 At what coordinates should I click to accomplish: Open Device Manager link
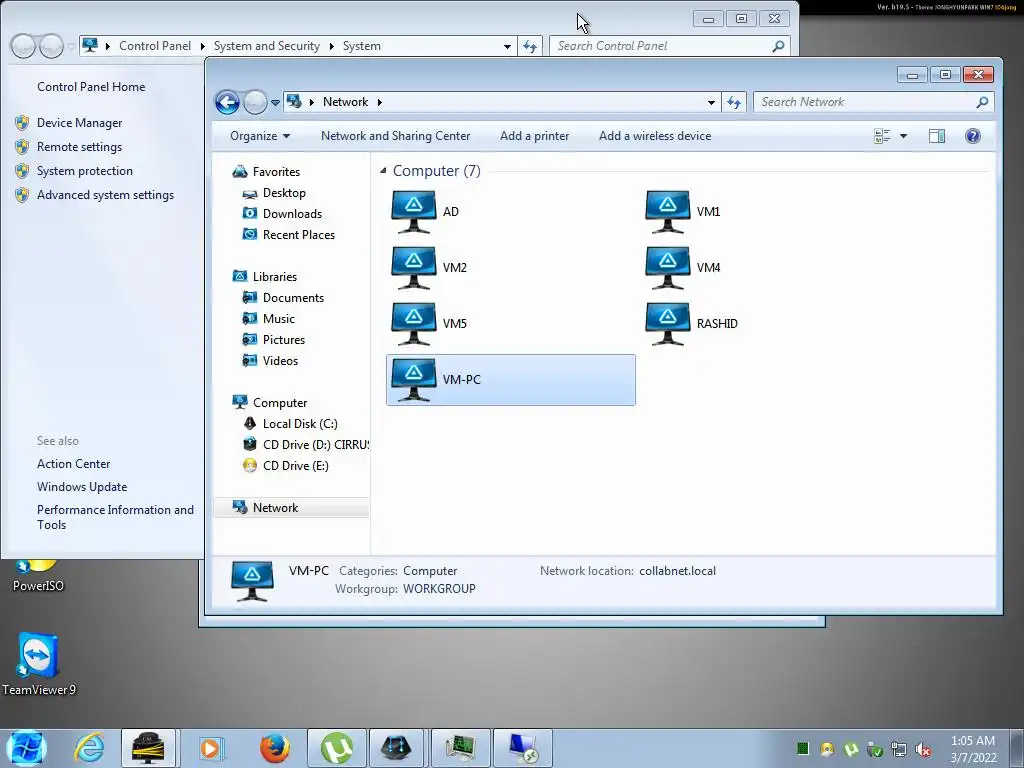[80, 123]
